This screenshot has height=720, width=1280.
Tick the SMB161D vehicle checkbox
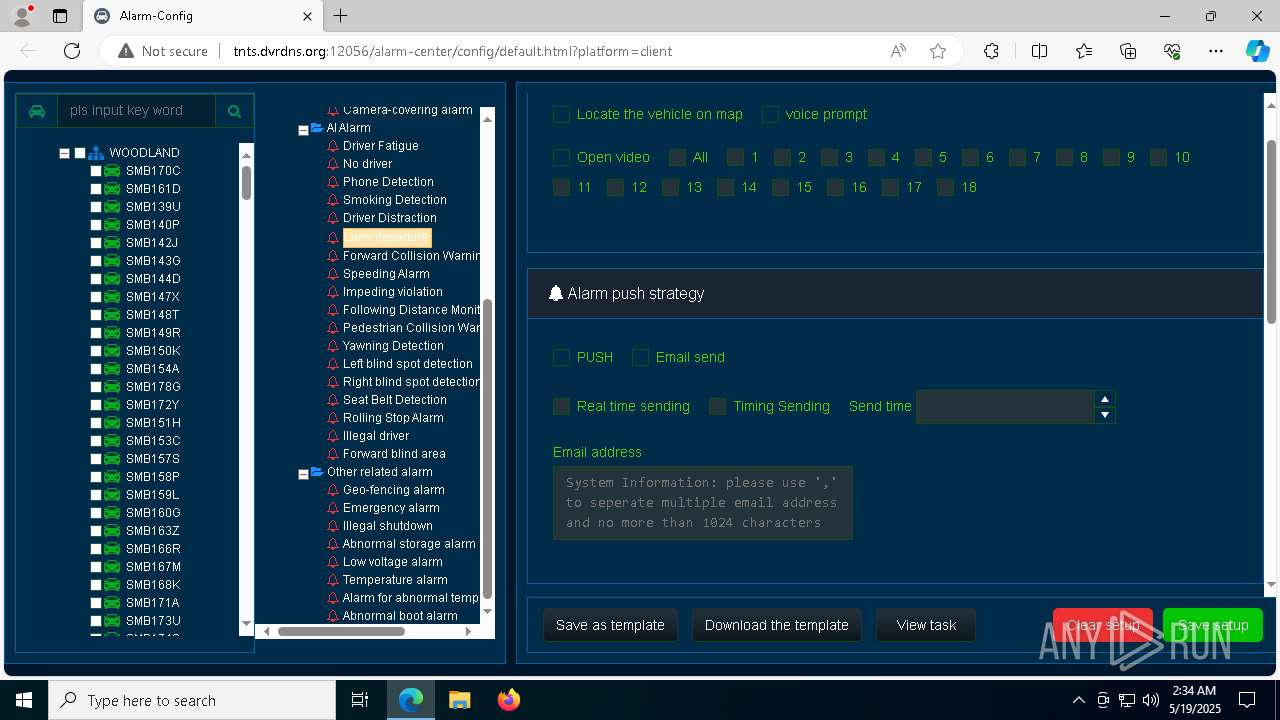pos(97,189)
